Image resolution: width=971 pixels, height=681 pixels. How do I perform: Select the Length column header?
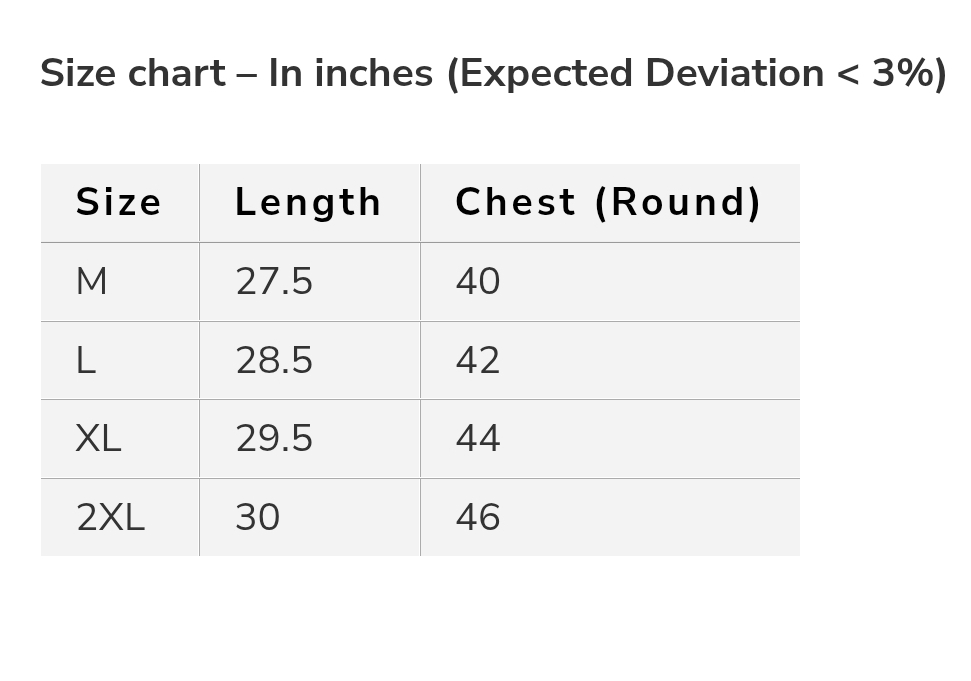tap(308, 203)
